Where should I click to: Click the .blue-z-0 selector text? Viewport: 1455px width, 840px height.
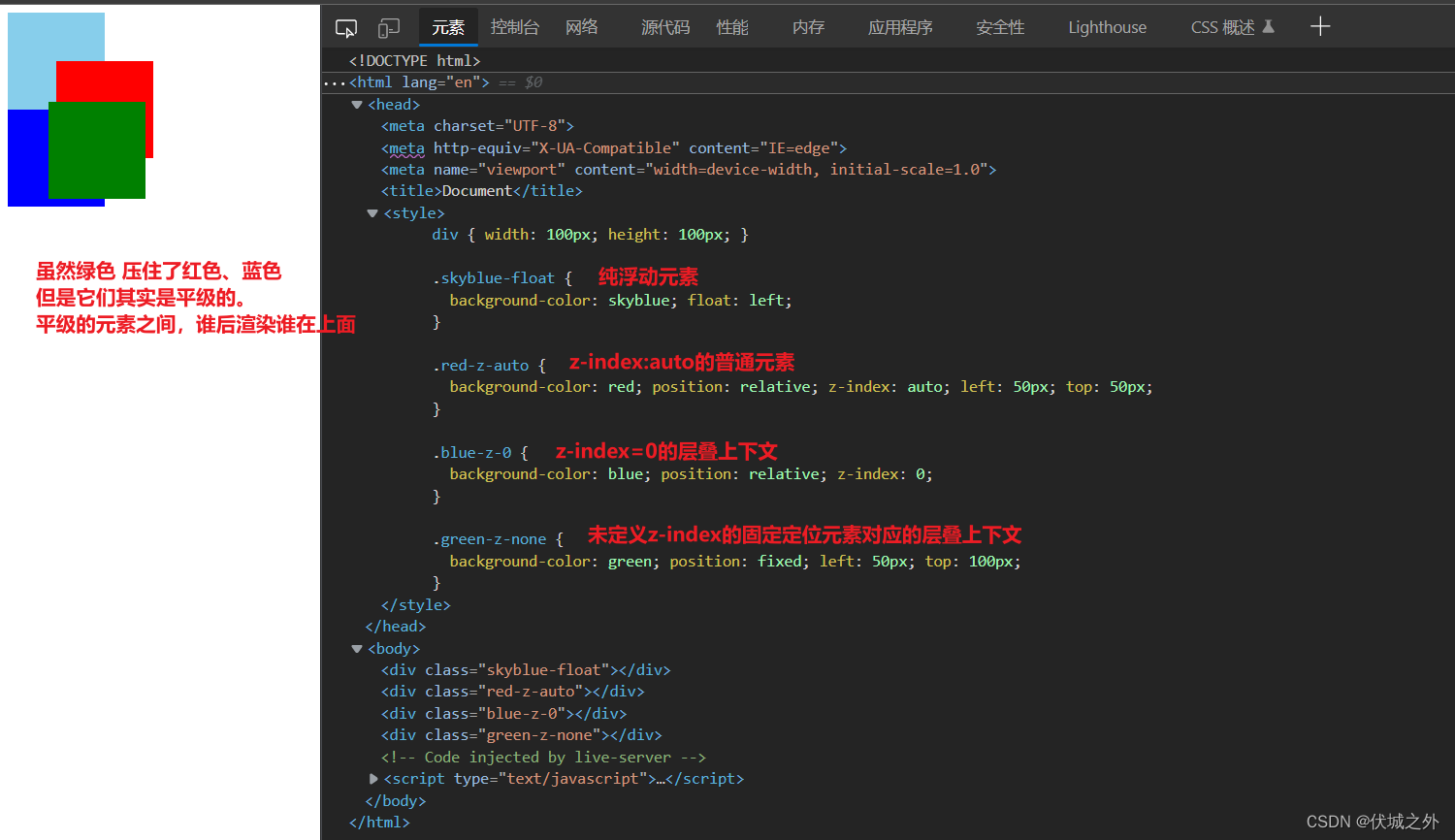pyautogui.click(x=472, y=453)
